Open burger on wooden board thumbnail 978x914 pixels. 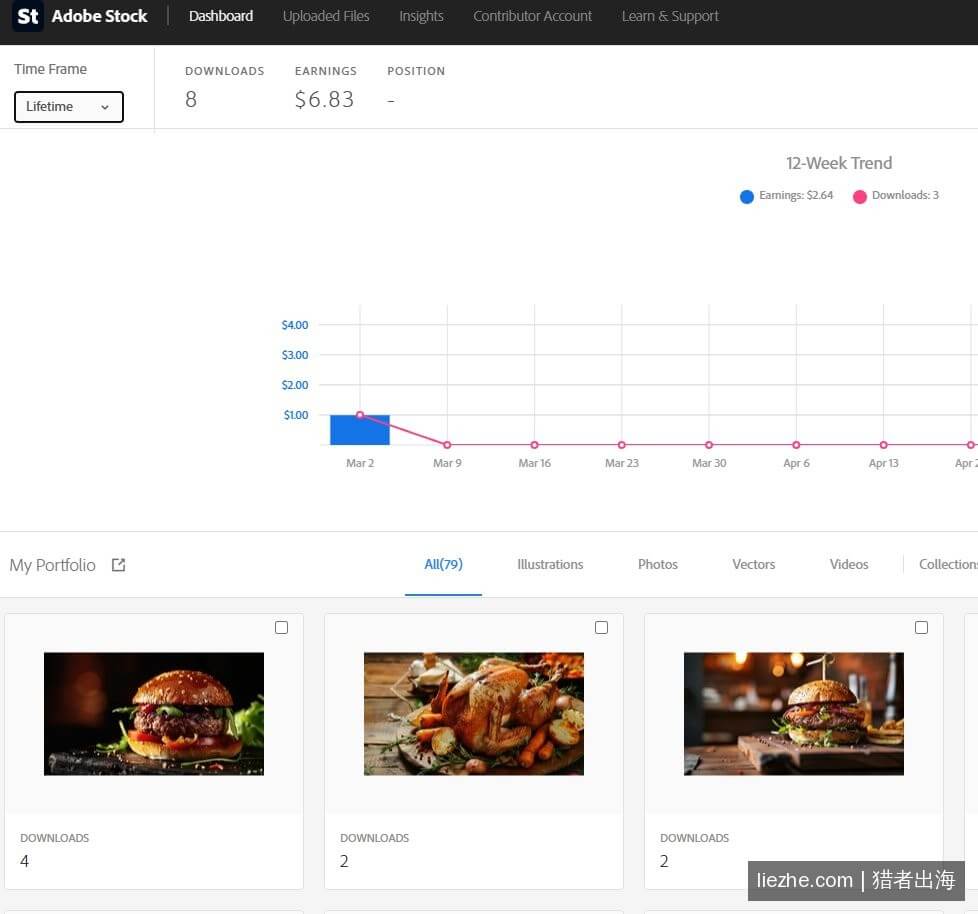(794, 714)
